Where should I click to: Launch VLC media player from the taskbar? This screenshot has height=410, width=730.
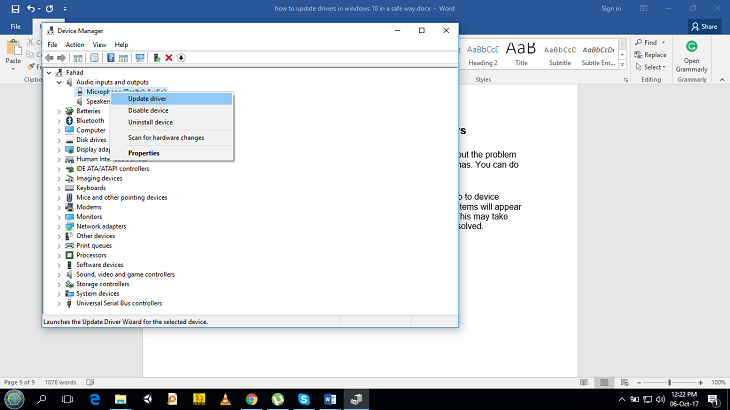tap(225, 399)
